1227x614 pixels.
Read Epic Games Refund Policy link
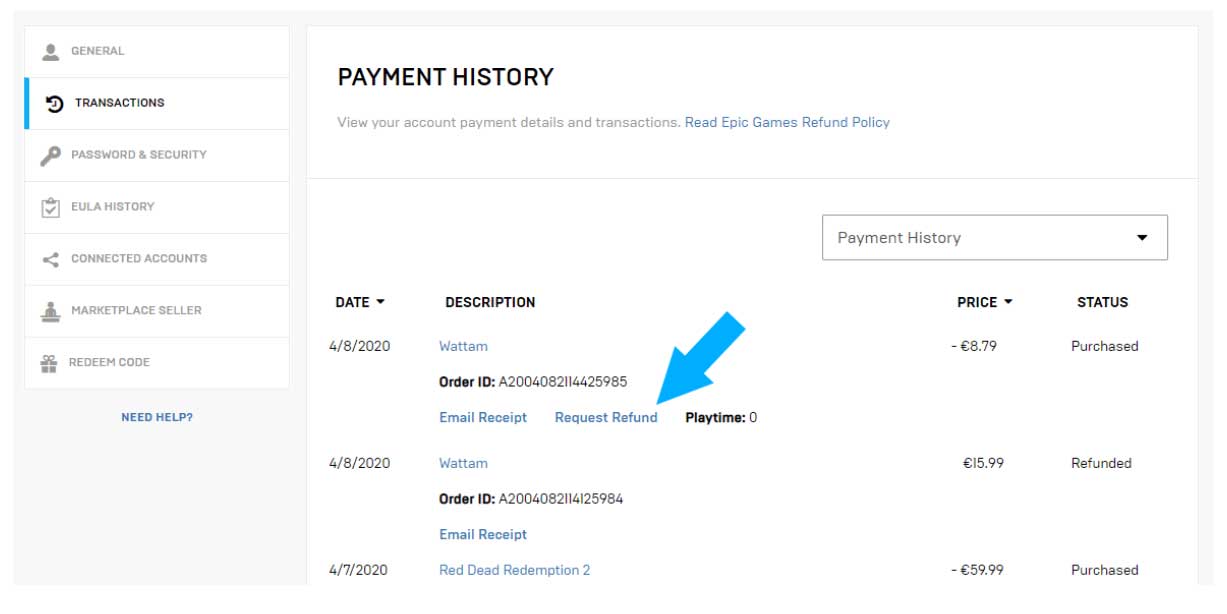click(787, 122)
